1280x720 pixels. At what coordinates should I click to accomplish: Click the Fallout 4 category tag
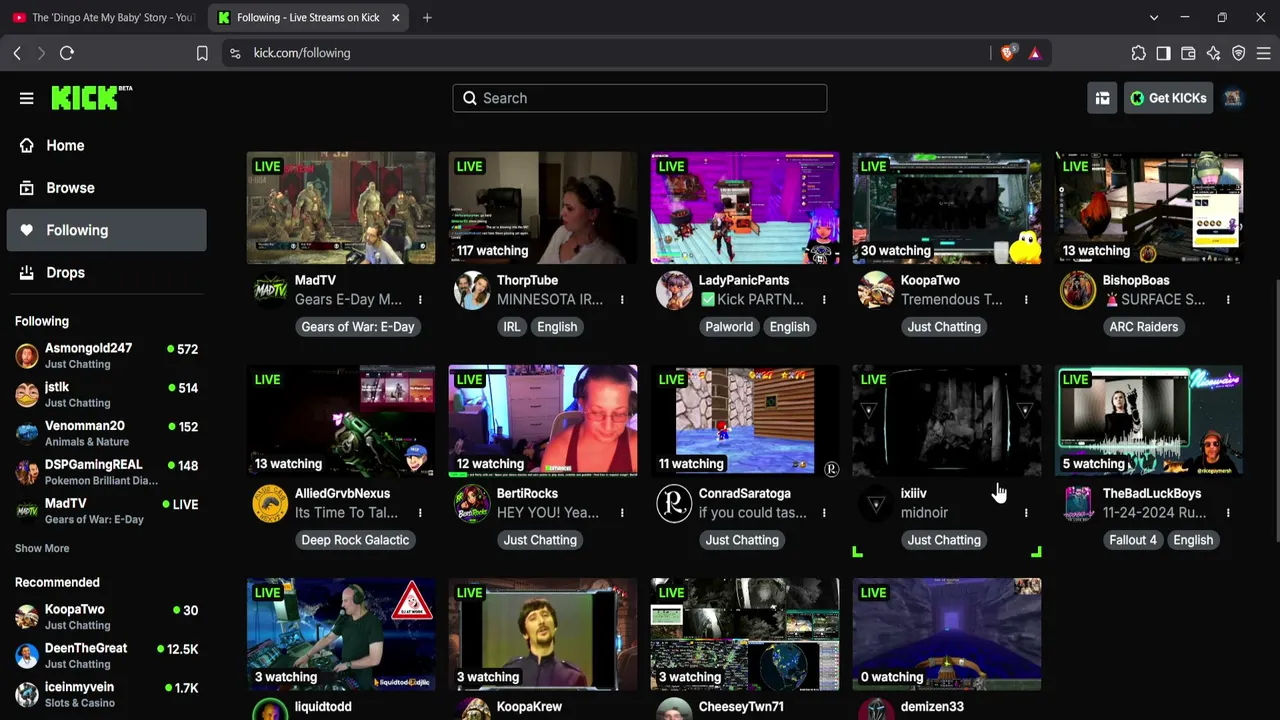point(1133,540)
